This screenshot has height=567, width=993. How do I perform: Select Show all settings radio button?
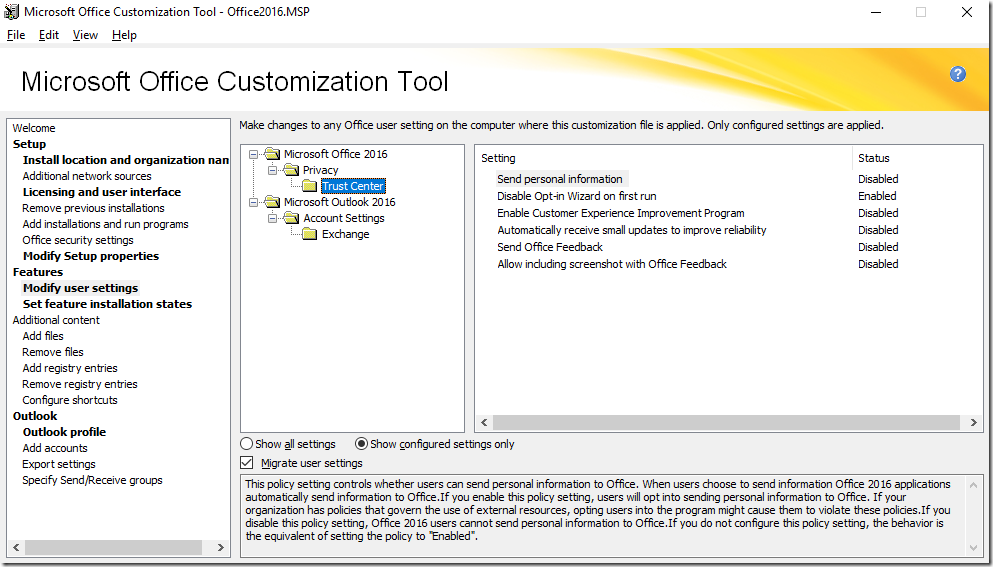(x=246, y=444)
